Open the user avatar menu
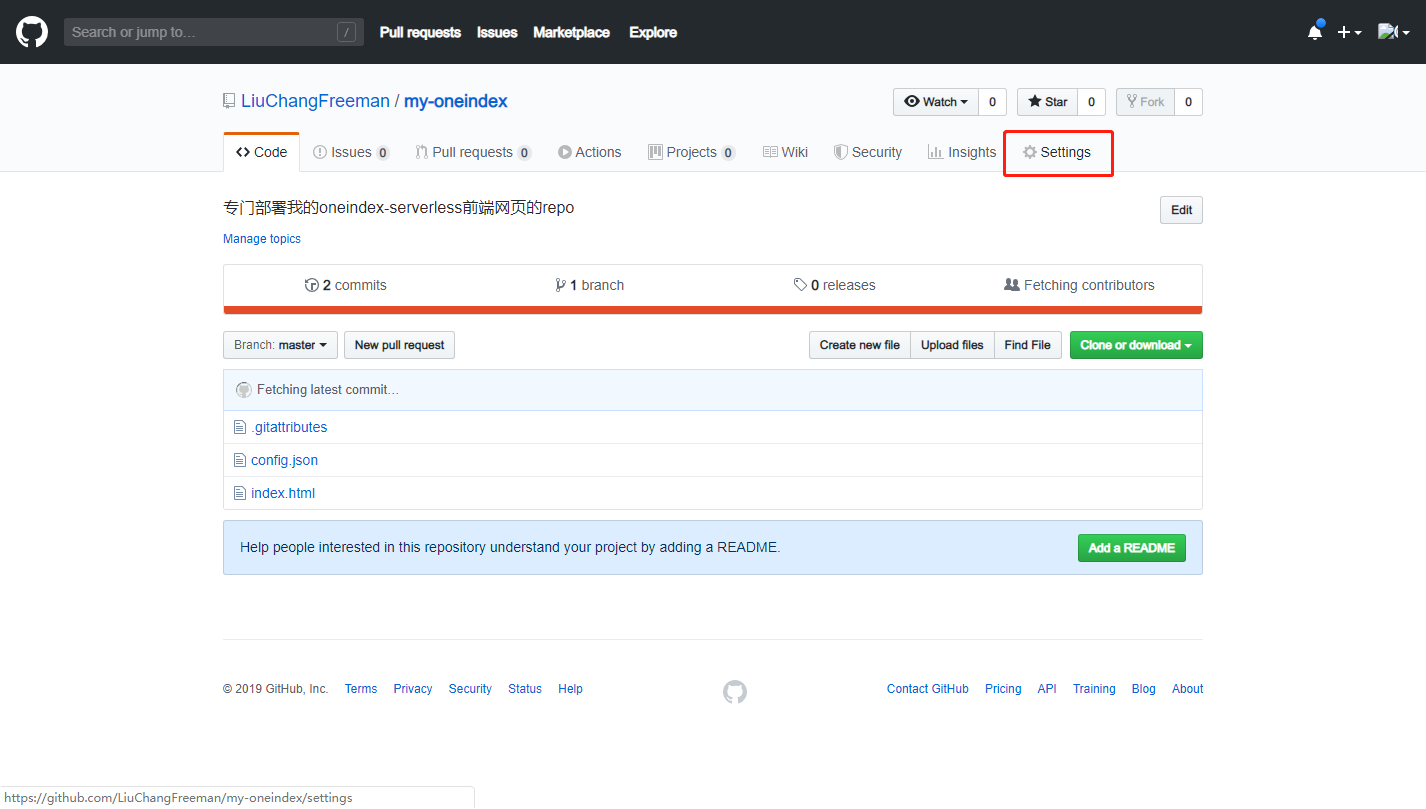Image resolution: width=1426 pixels, height=809 pixels. click(1393, 32)
